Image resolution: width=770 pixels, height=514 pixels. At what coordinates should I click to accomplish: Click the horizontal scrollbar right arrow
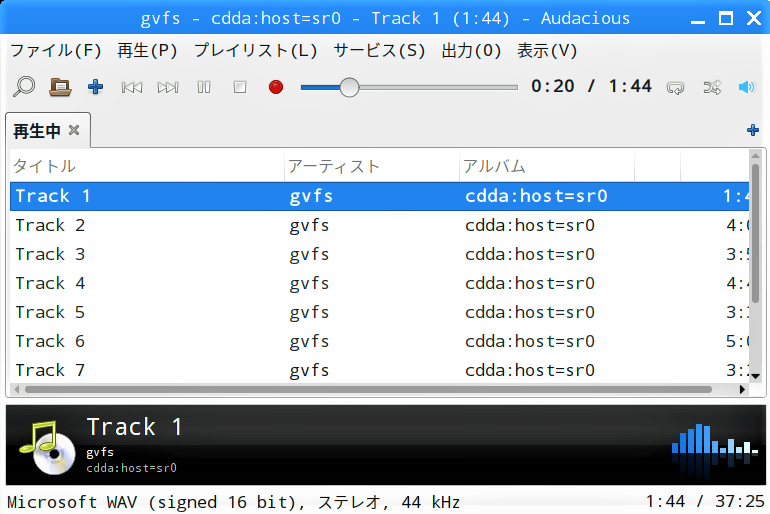tap(742, 389)
